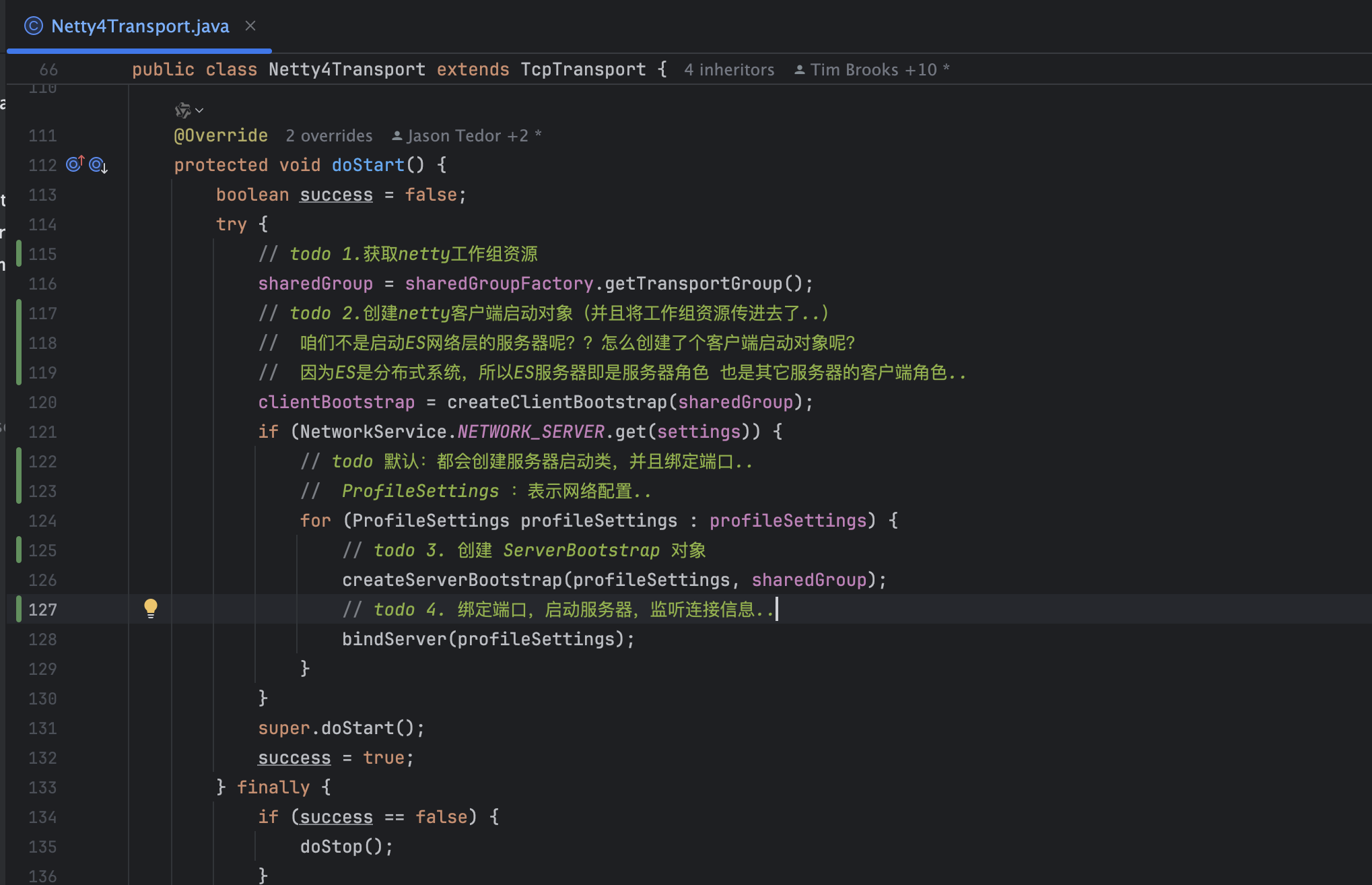1372x885 pixels.
Task: Click 'sharedGroupFactory' on line 116
Action: (x=499, y=284)
